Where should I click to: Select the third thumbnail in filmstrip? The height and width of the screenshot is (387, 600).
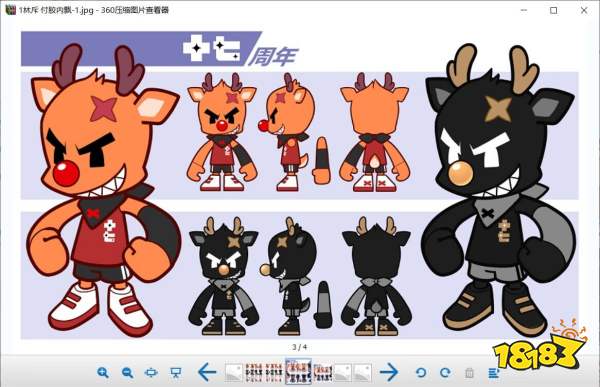274,372
